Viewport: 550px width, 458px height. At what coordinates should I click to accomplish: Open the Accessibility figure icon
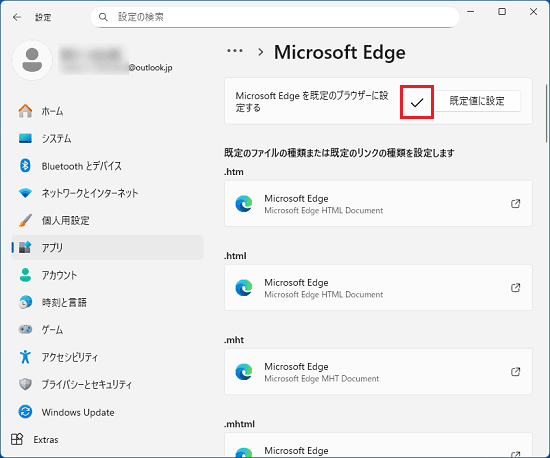coord(25,357)
